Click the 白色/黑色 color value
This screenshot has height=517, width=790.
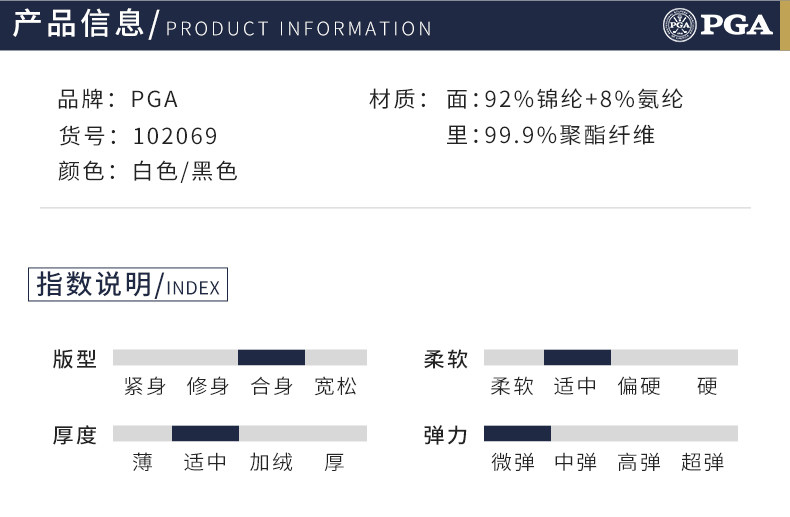point(185,172)
